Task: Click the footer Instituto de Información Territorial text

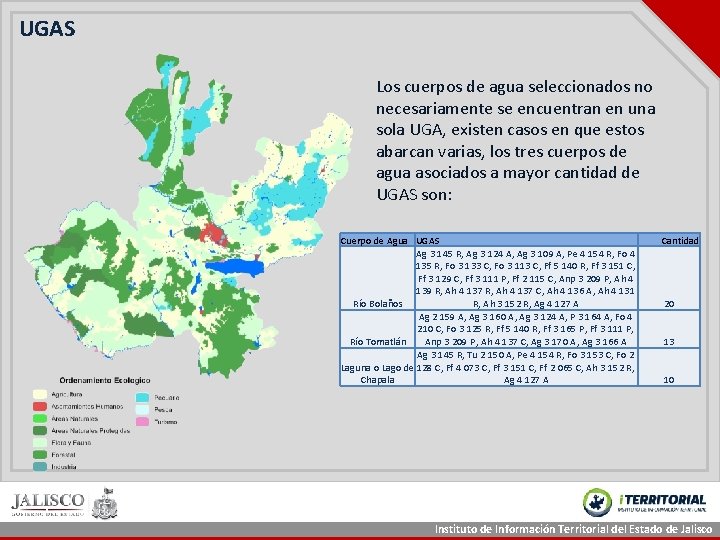Action: point(574,529)
